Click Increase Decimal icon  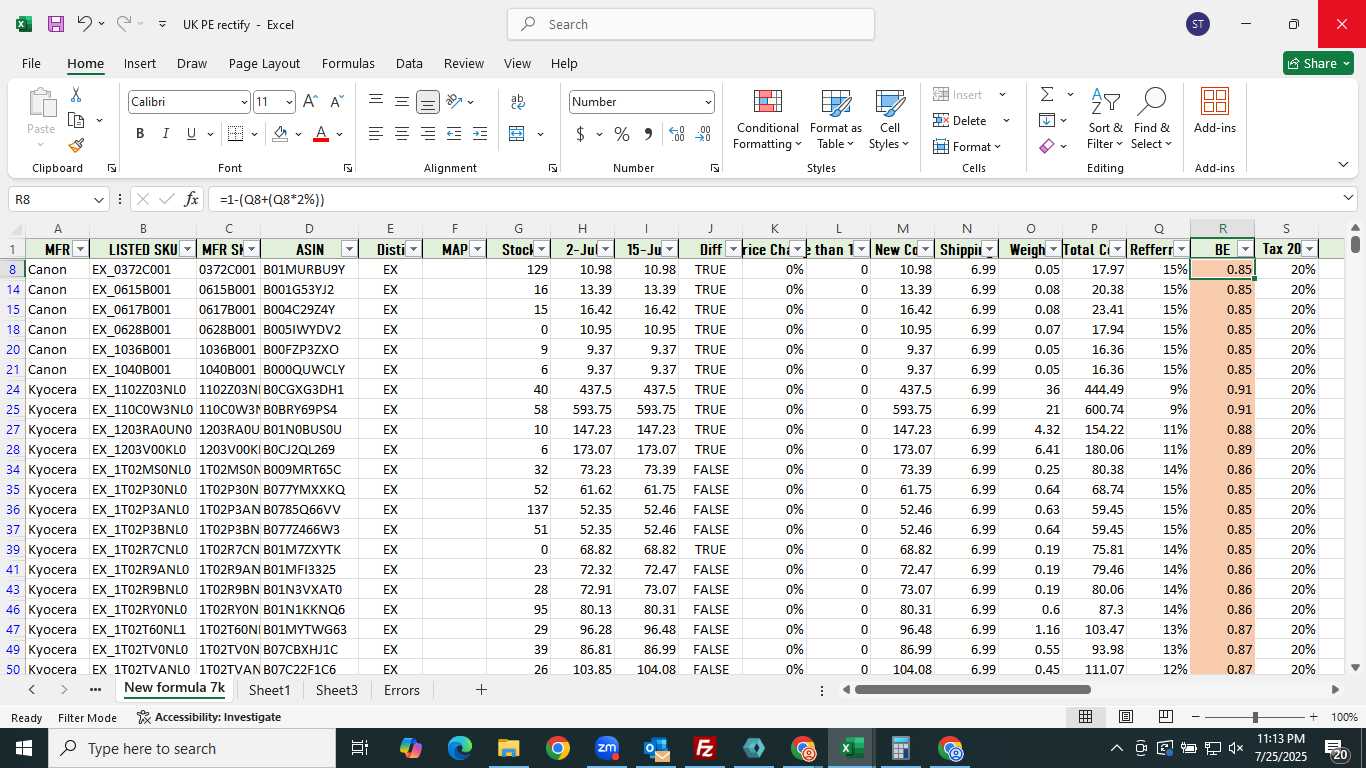point(677,134)
